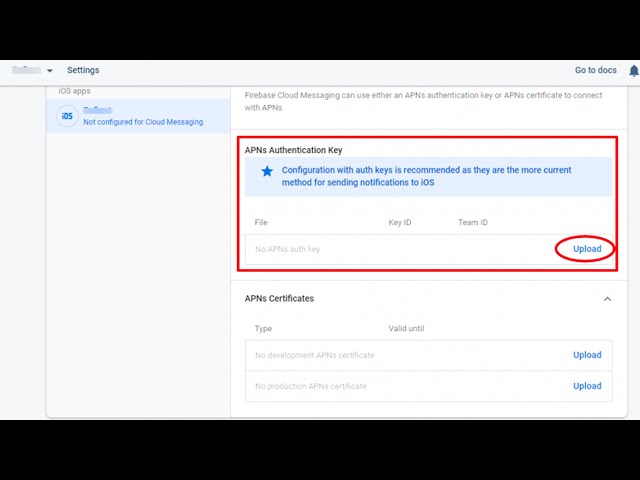This screenshot has height=480, width=640.
Task: Collapse the APNs Certificates section chevron
Action: pyautogui.click(x=607, y=299)
